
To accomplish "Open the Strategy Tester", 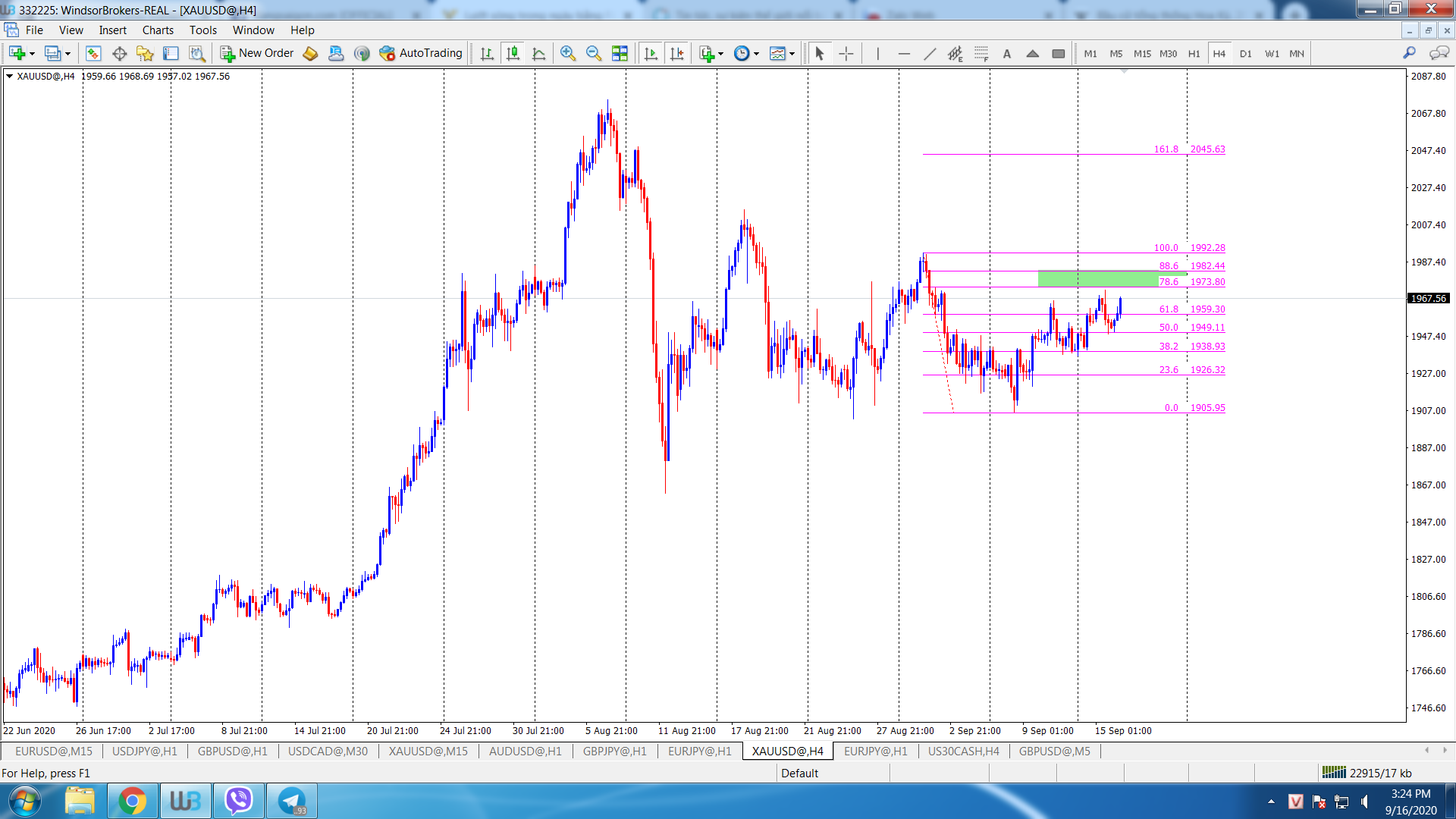I will coord(197,53).
